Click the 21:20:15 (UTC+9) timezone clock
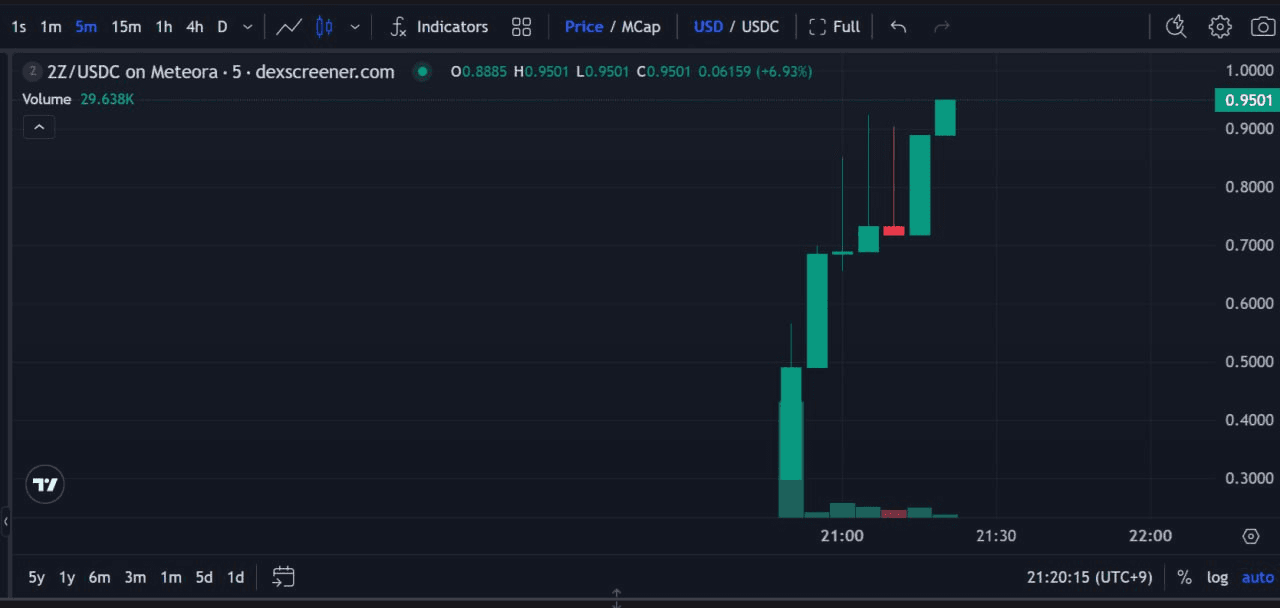 [x=1089, y=577]
